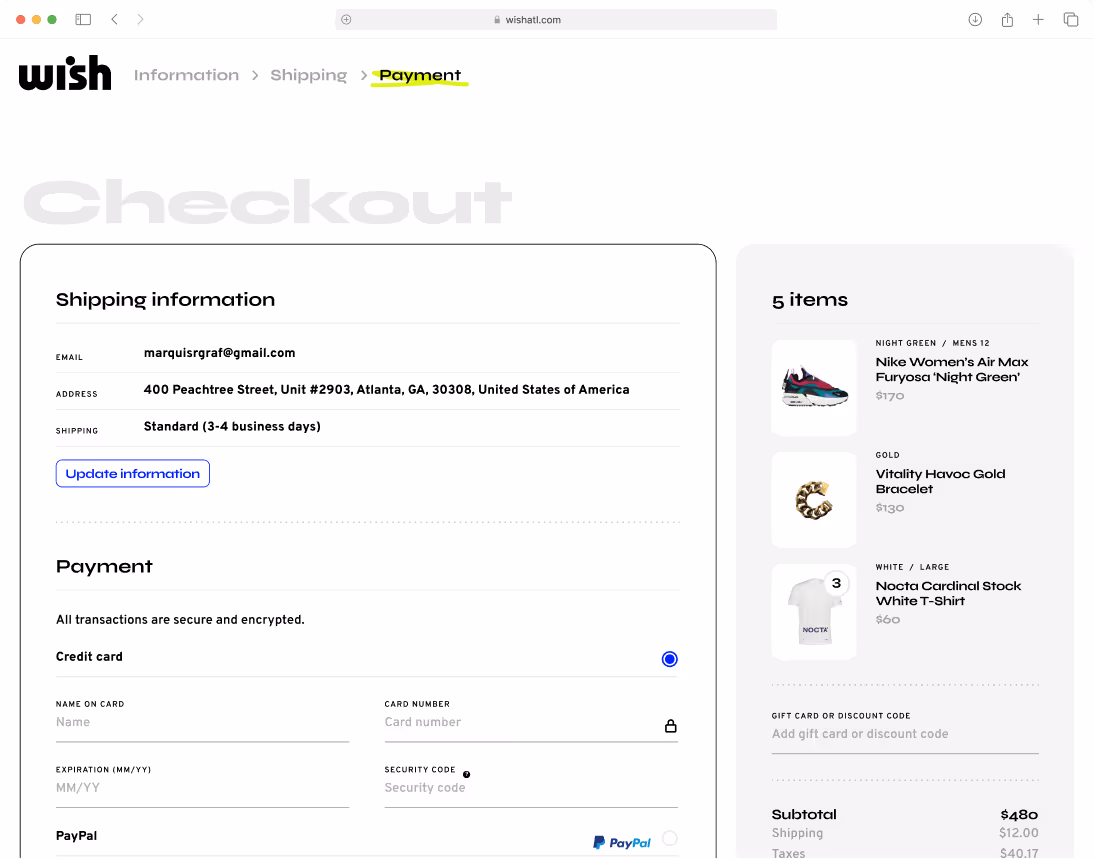Select the PayPal radio button
This screenshot has height=859, width=1094.
pos(669,838)
